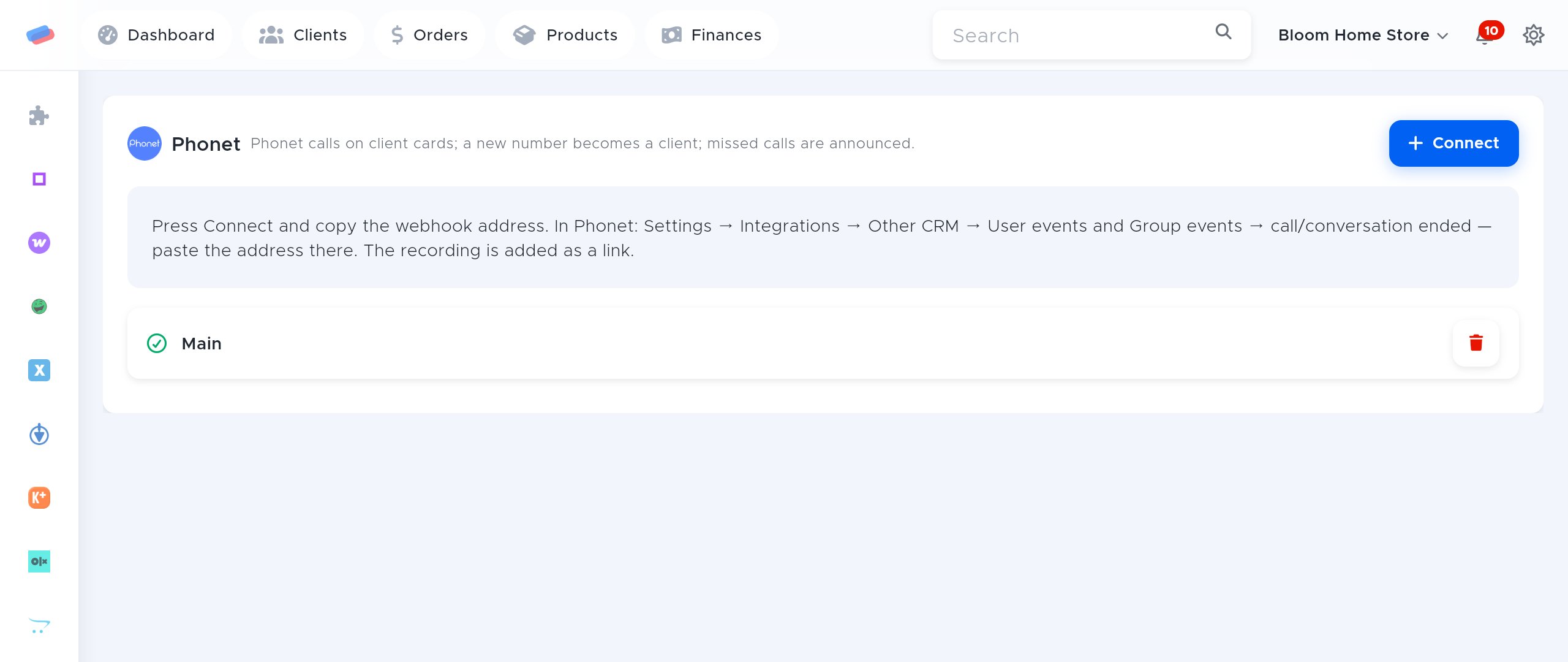1568x662 pixels.
Task: Click the Phonet calls description text
Action: pos(582,143)
